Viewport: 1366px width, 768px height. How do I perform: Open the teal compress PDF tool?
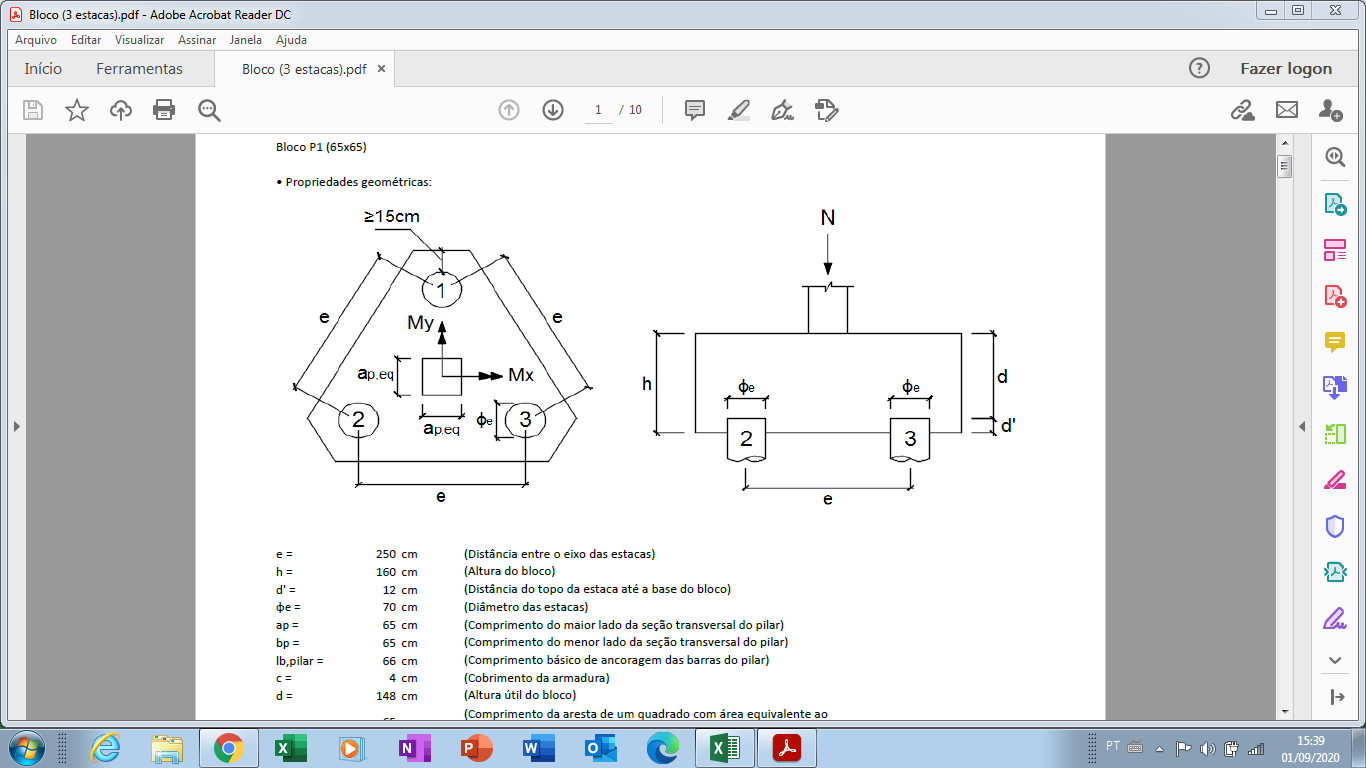[1335, 572]
